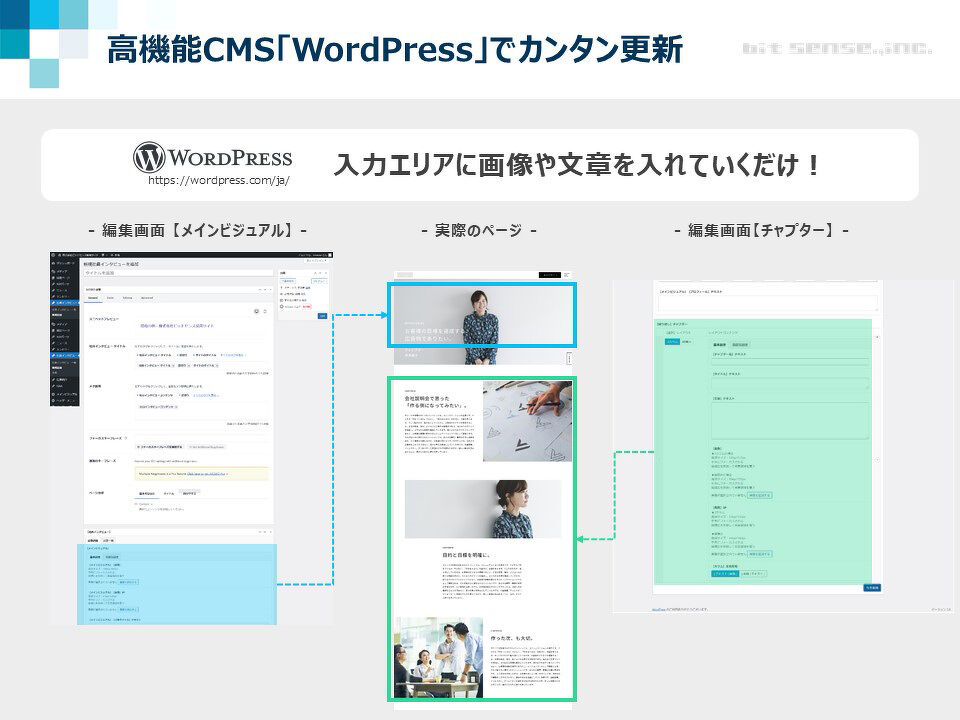Viewport: 960px width, 720px height.
Task: Switch to the Social tab in SEO settings
Action: [127, 298]
